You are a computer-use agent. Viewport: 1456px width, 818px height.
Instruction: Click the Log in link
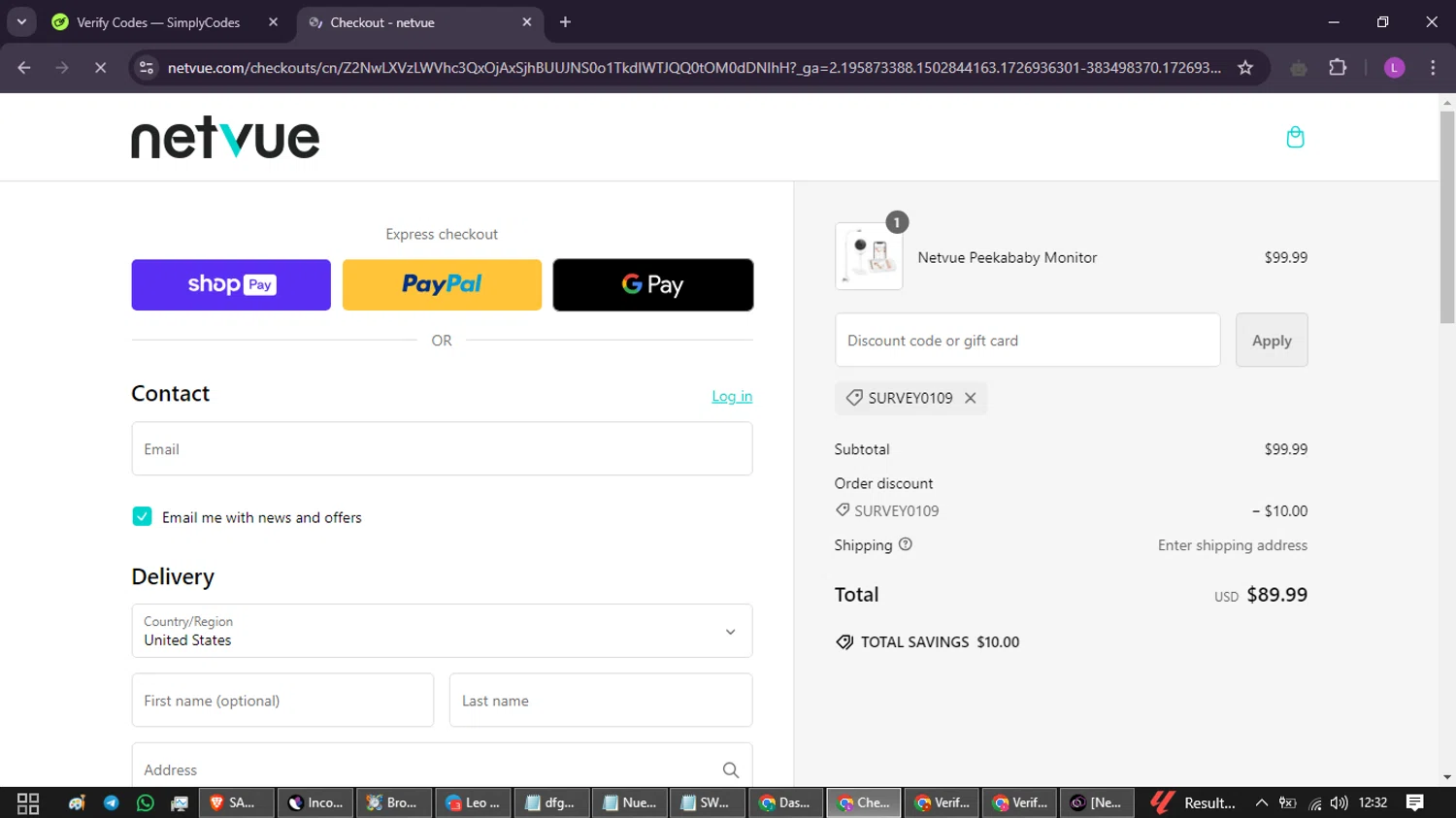click(732, 396)
